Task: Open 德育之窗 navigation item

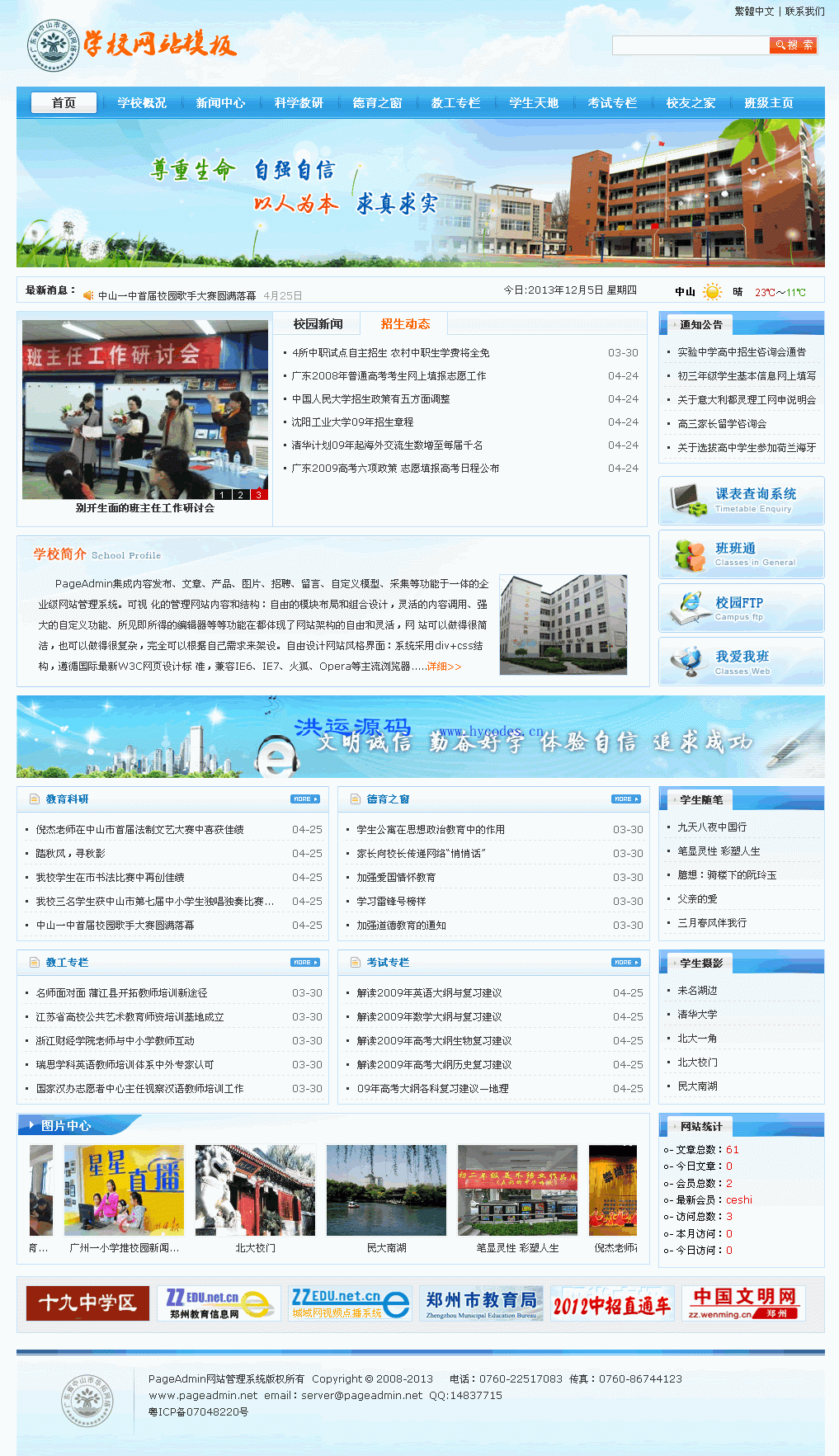Action: (377, 103)
